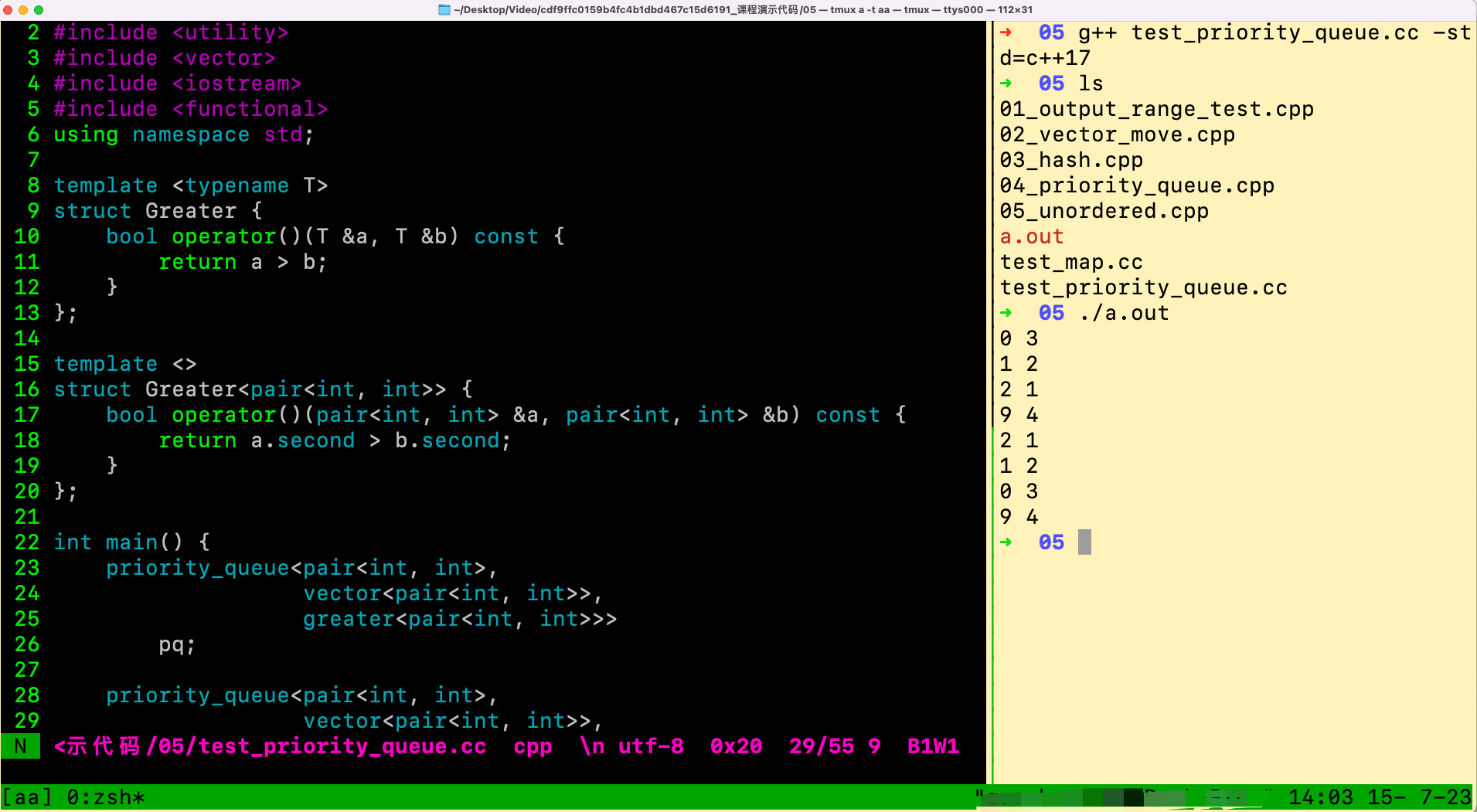Click '0x20' character code in vim statusline
The height and width of the screenshot is (812, 1477).
tap(736, 746)
